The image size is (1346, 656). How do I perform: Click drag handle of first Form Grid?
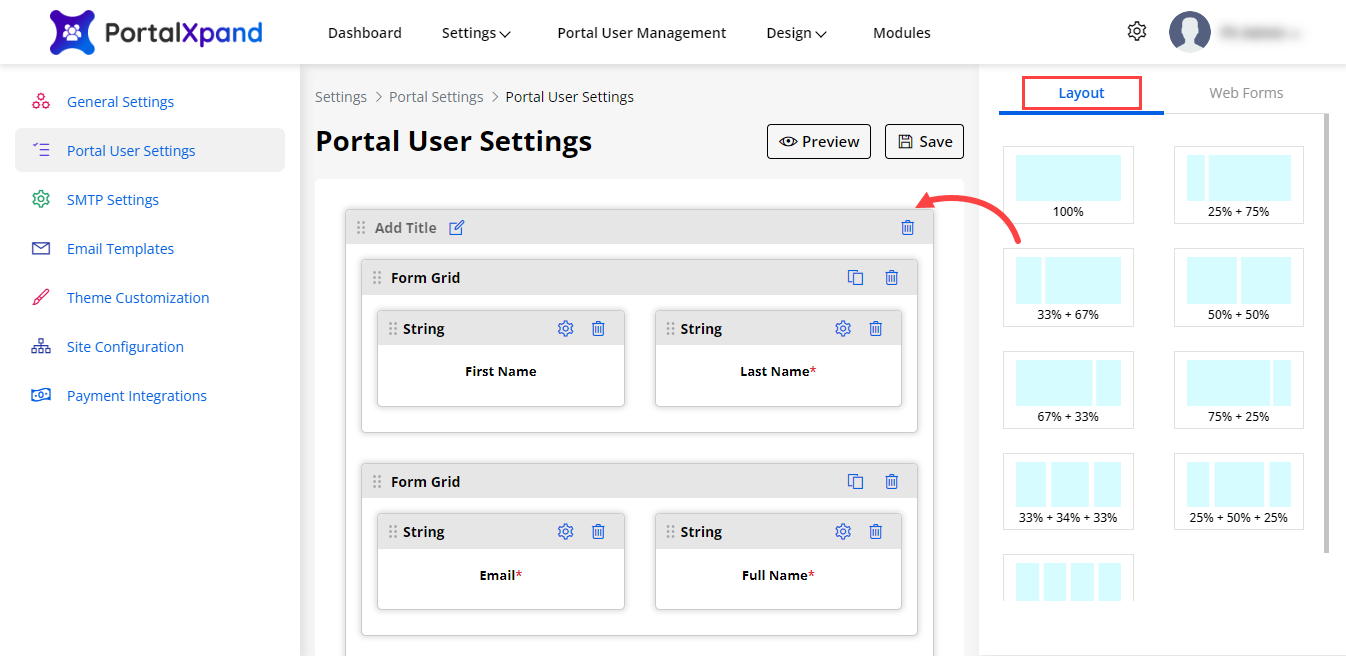(377, 278)
